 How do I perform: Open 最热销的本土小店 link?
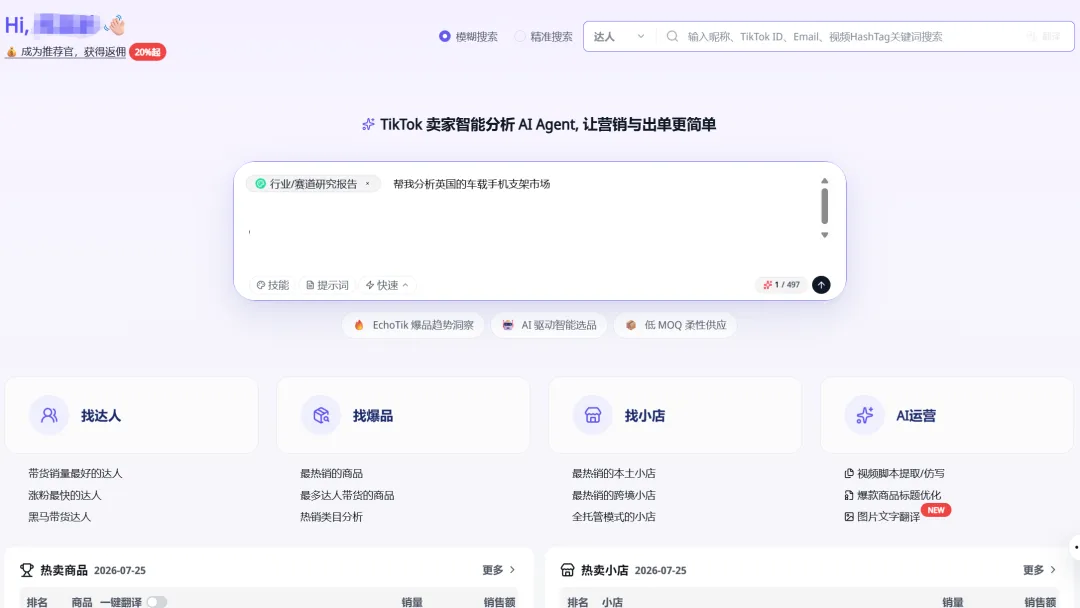614,474
